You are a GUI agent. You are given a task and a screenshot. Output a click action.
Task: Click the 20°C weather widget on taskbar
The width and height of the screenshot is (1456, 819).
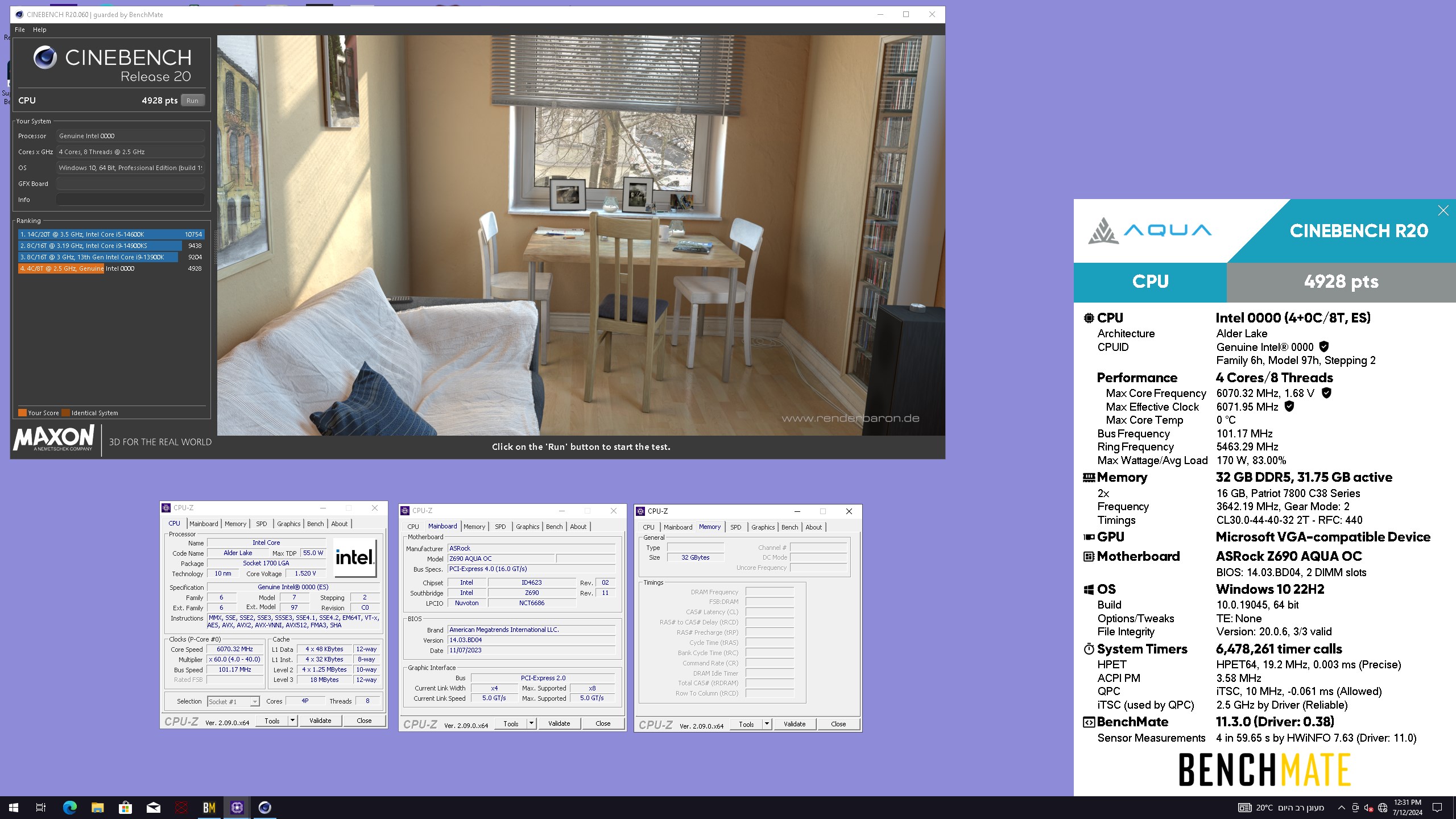(x=1281, y=808)
